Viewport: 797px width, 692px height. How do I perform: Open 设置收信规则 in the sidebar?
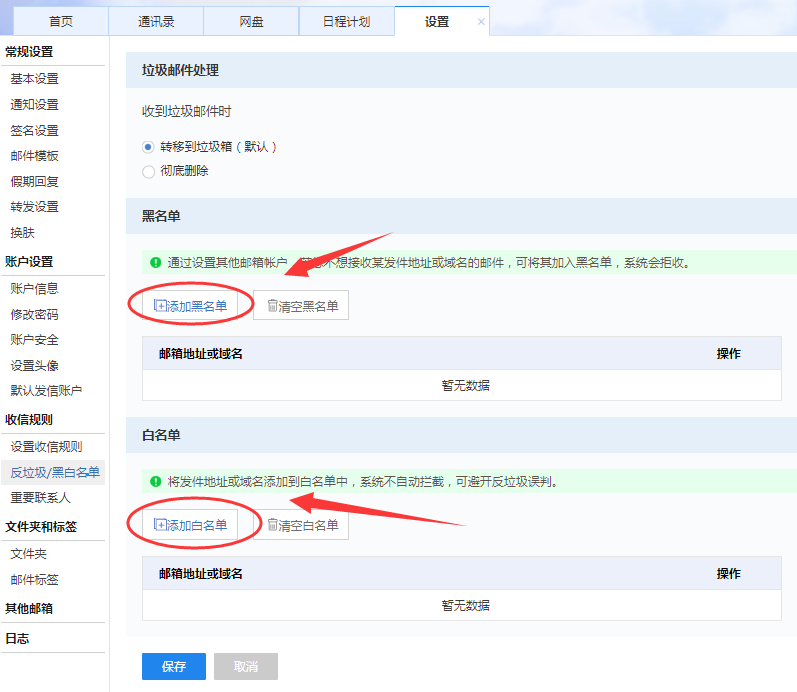[x=46, y=446]
